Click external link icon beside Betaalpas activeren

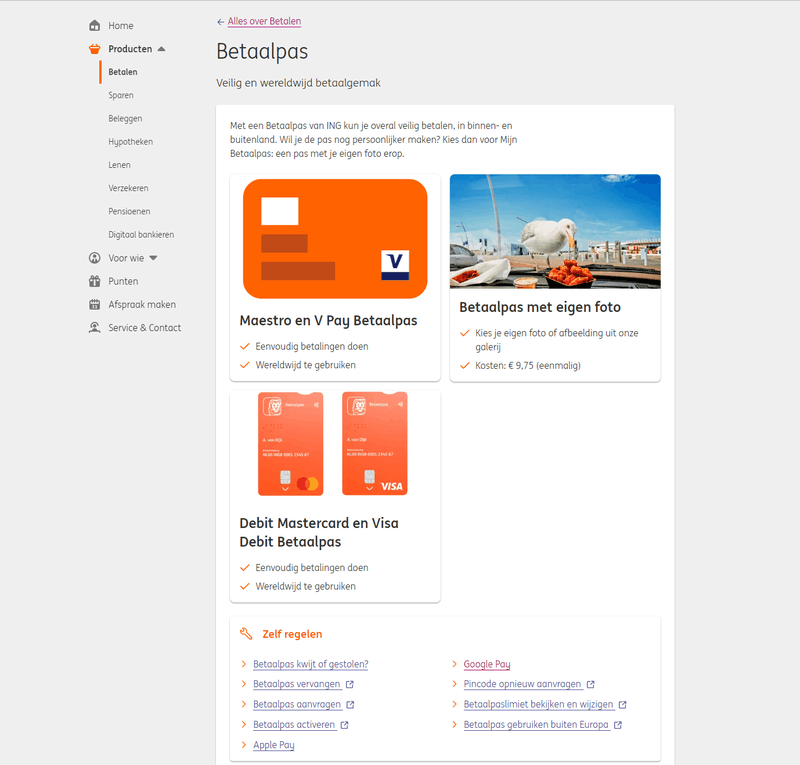(344, 725)
